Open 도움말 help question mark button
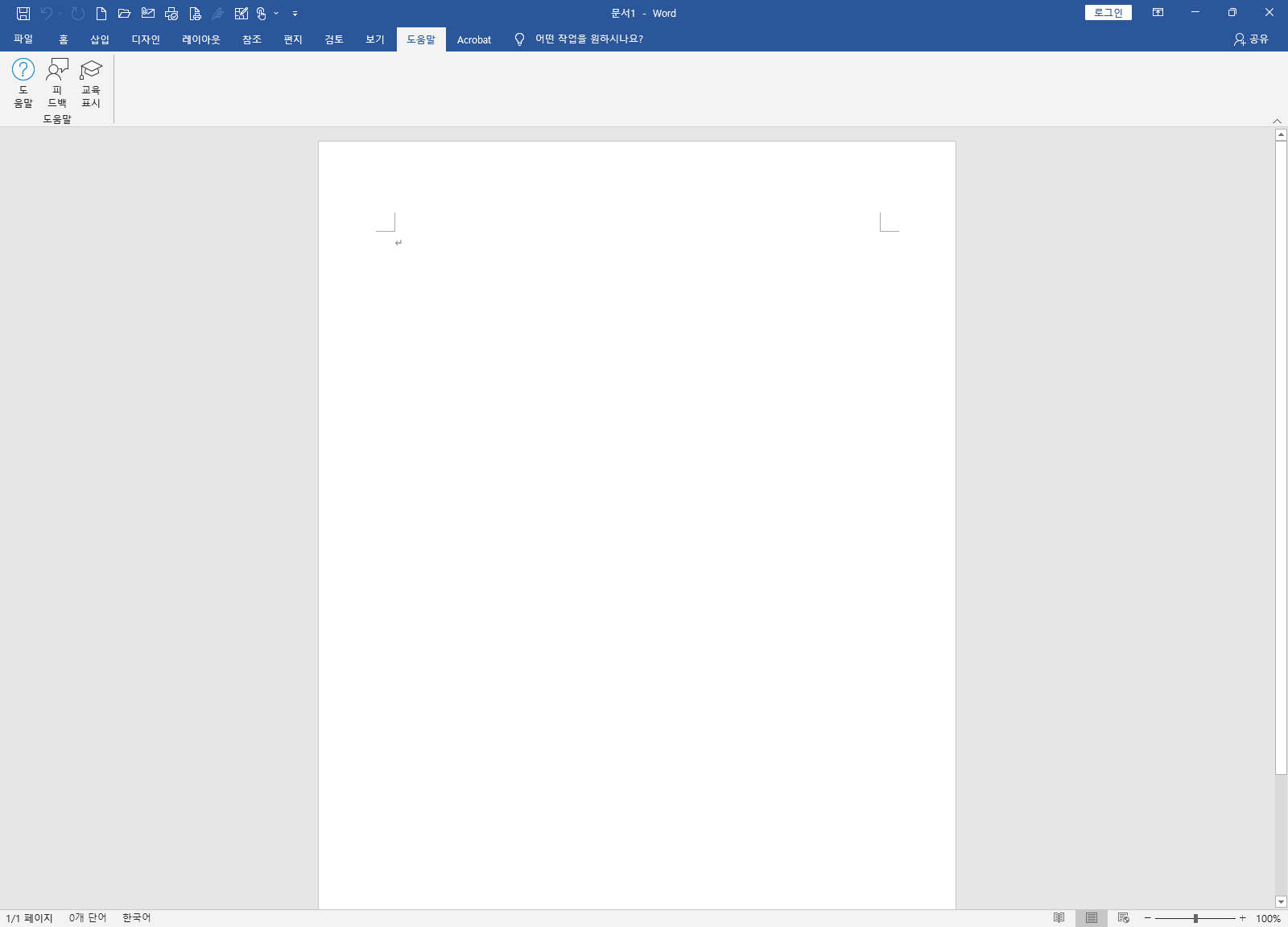Image resolution: width=1288 pixels, height=927 pixels. tap(23, 82)
